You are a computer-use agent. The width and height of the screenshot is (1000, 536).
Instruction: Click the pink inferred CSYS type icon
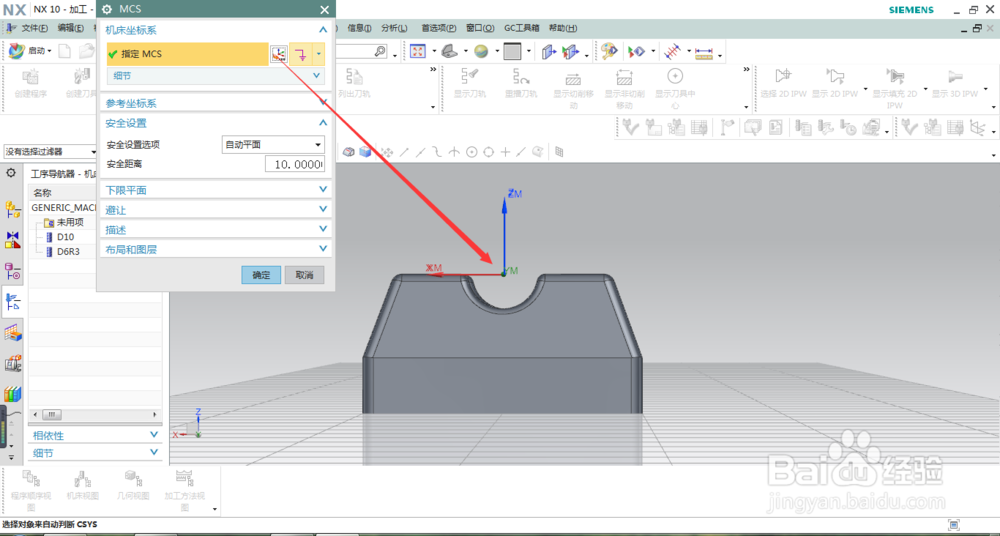[x=300, y=55]
